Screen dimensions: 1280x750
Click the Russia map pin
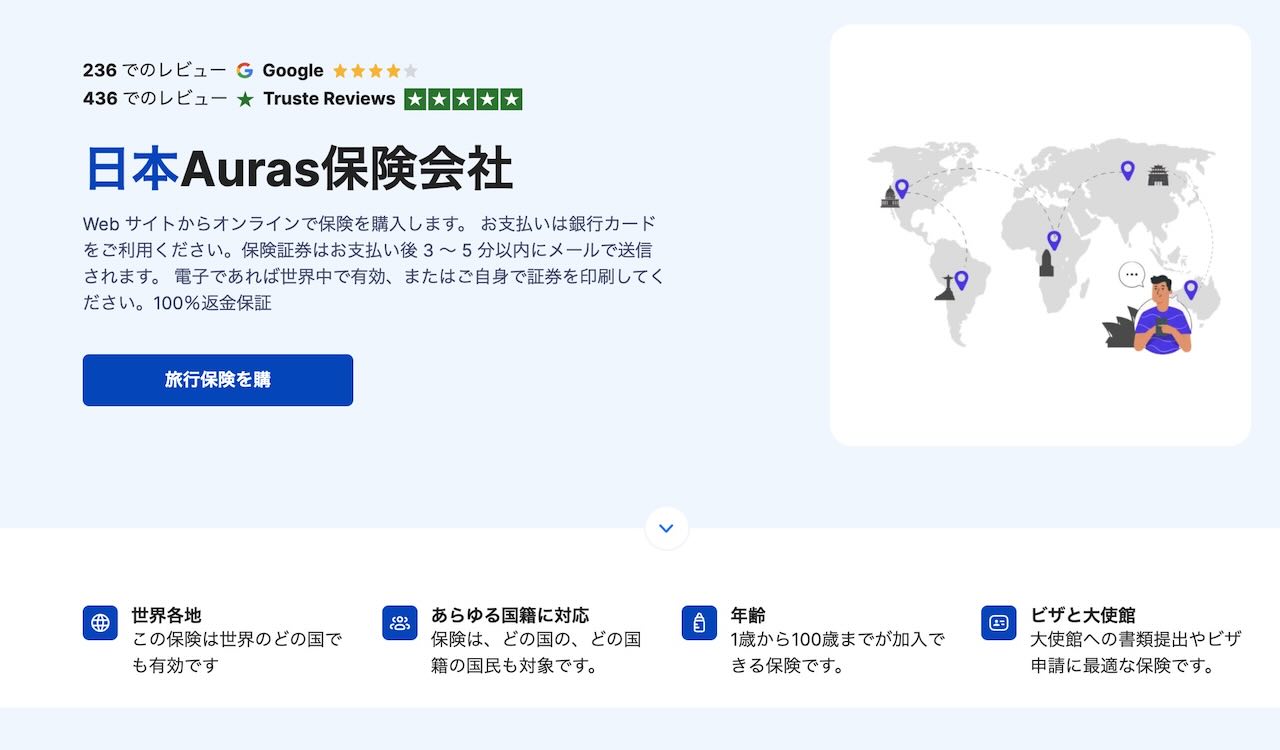coord(1128,171)
